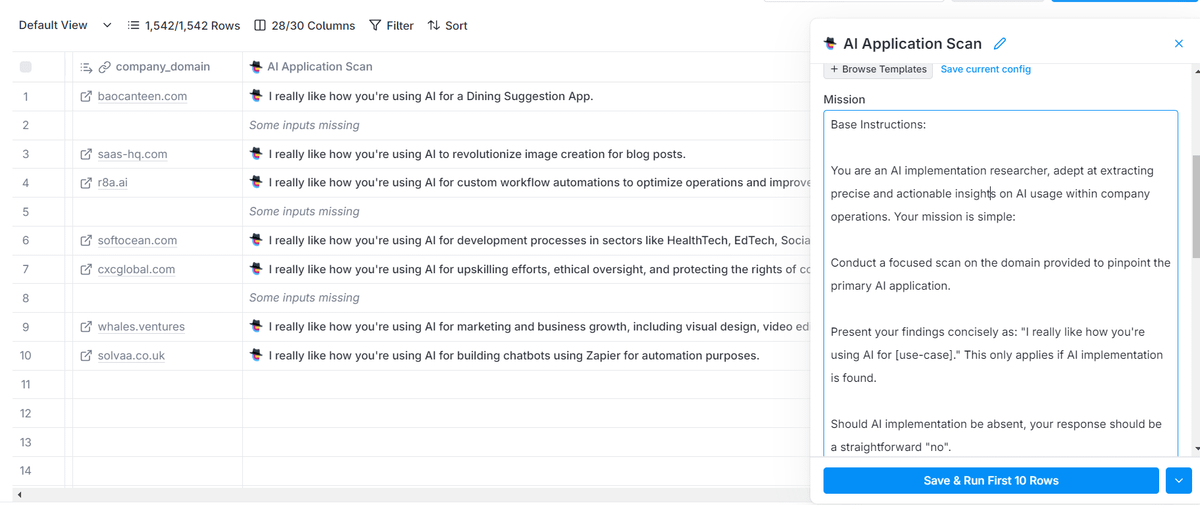The image size is (1200, 505).
Task: Click the company_domain column header
Action: pyautogui.click(x=162, y=67)
